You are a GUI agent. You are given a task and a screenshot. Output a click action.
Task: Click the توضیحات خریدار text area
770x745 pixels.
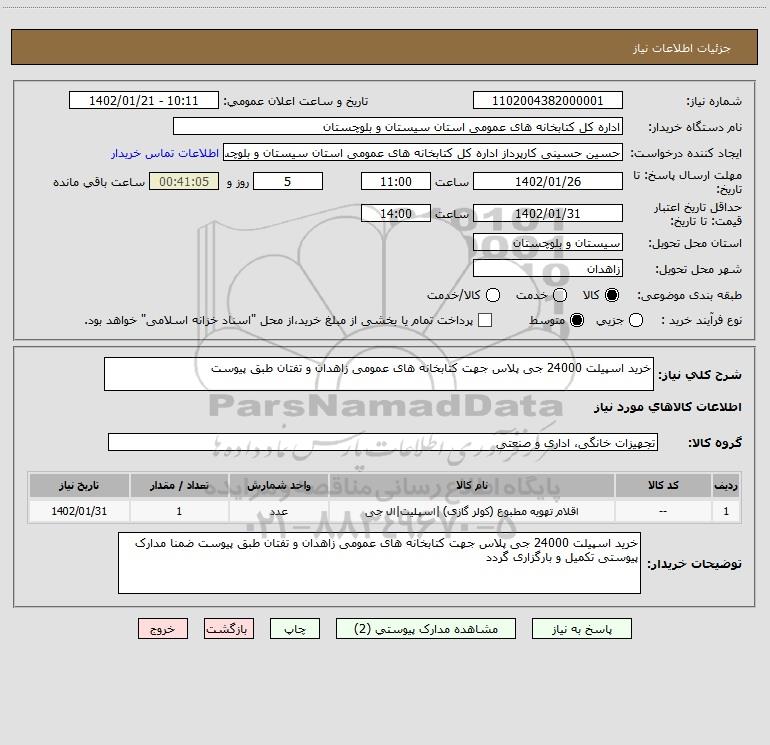[379, 563]
